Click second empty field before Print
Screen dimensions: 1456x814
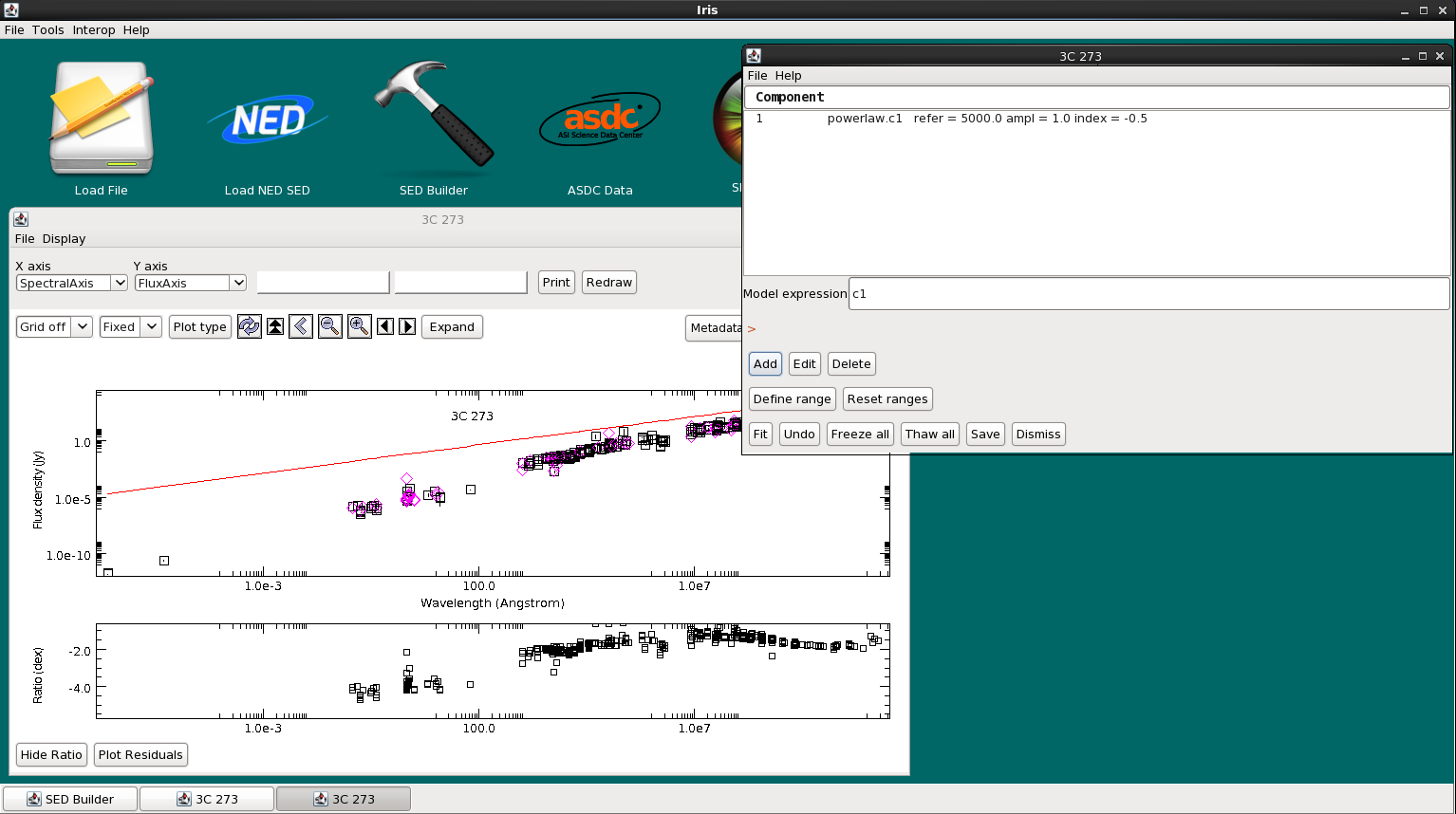coord(460,282)
